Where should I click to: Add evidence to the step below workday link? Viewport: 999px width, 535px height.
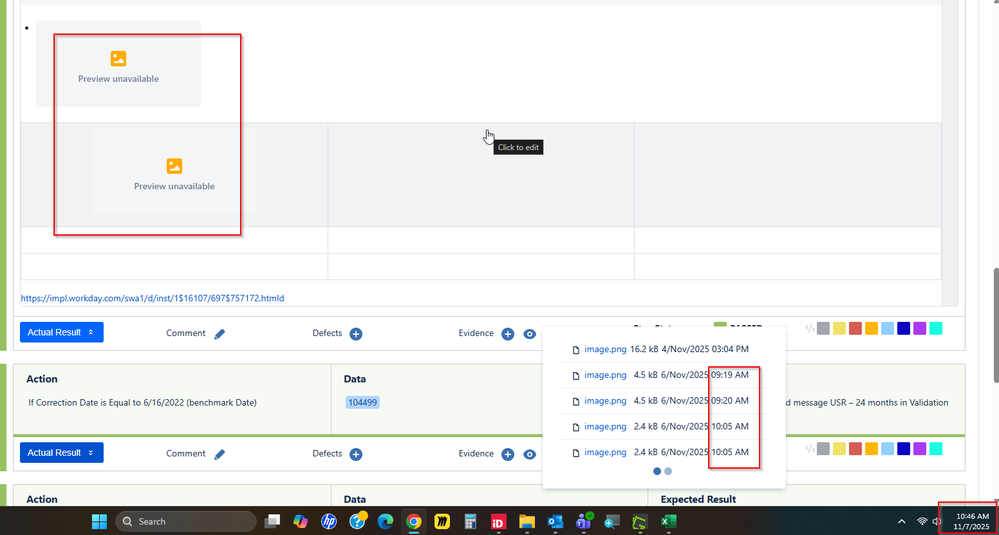[x=508, y=334]
